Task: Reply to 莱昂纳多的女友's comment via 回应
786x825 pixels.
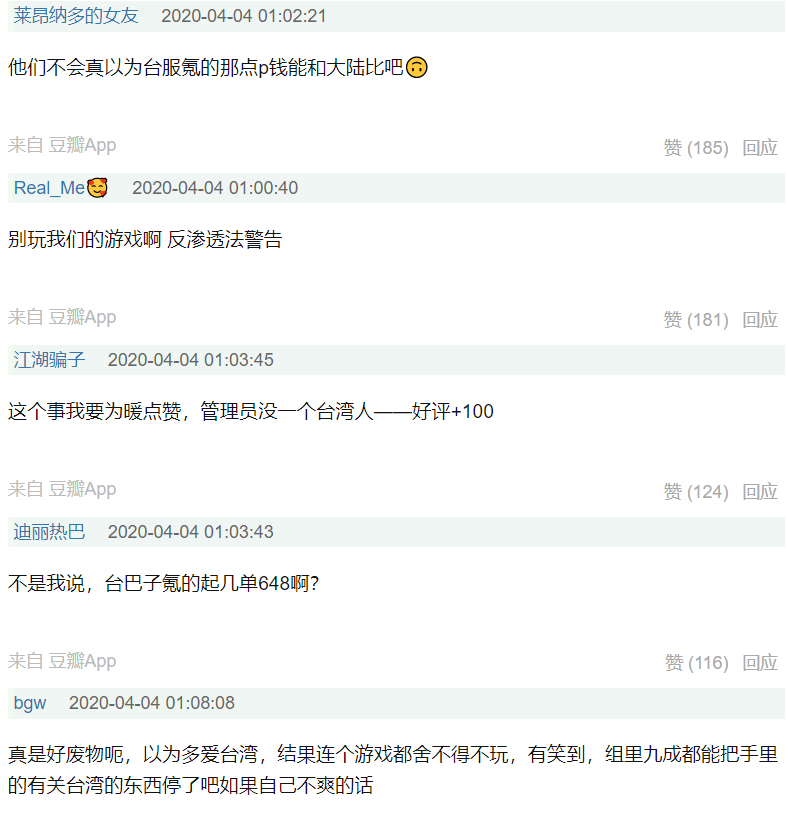Action: click(x=760, y=148)
